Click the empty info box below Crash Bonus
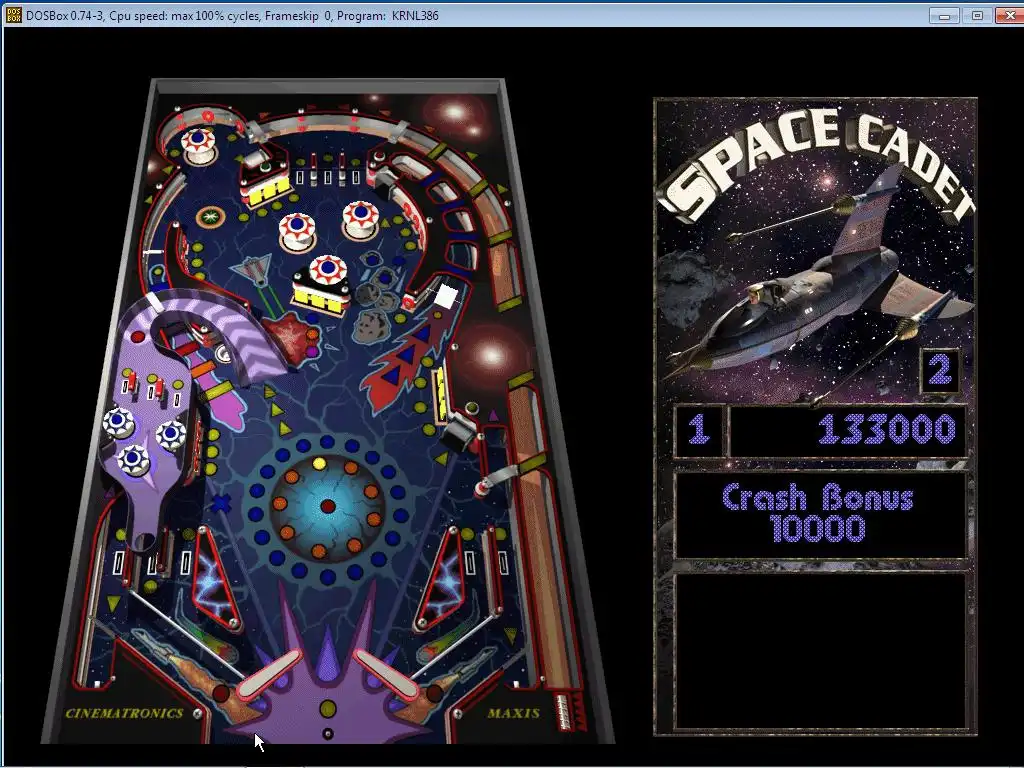The height and width of the screenshot is (768, 1024). pyautogui.click(x=821, y=651)
